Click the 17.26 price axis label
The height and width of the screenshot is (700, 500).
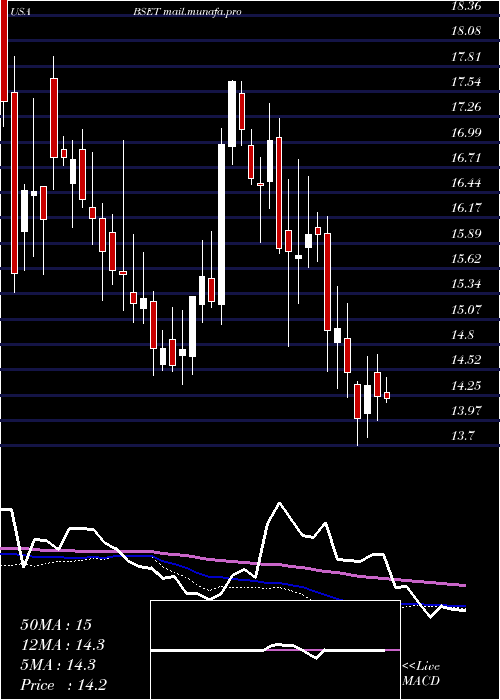click(x=467, y=107)
